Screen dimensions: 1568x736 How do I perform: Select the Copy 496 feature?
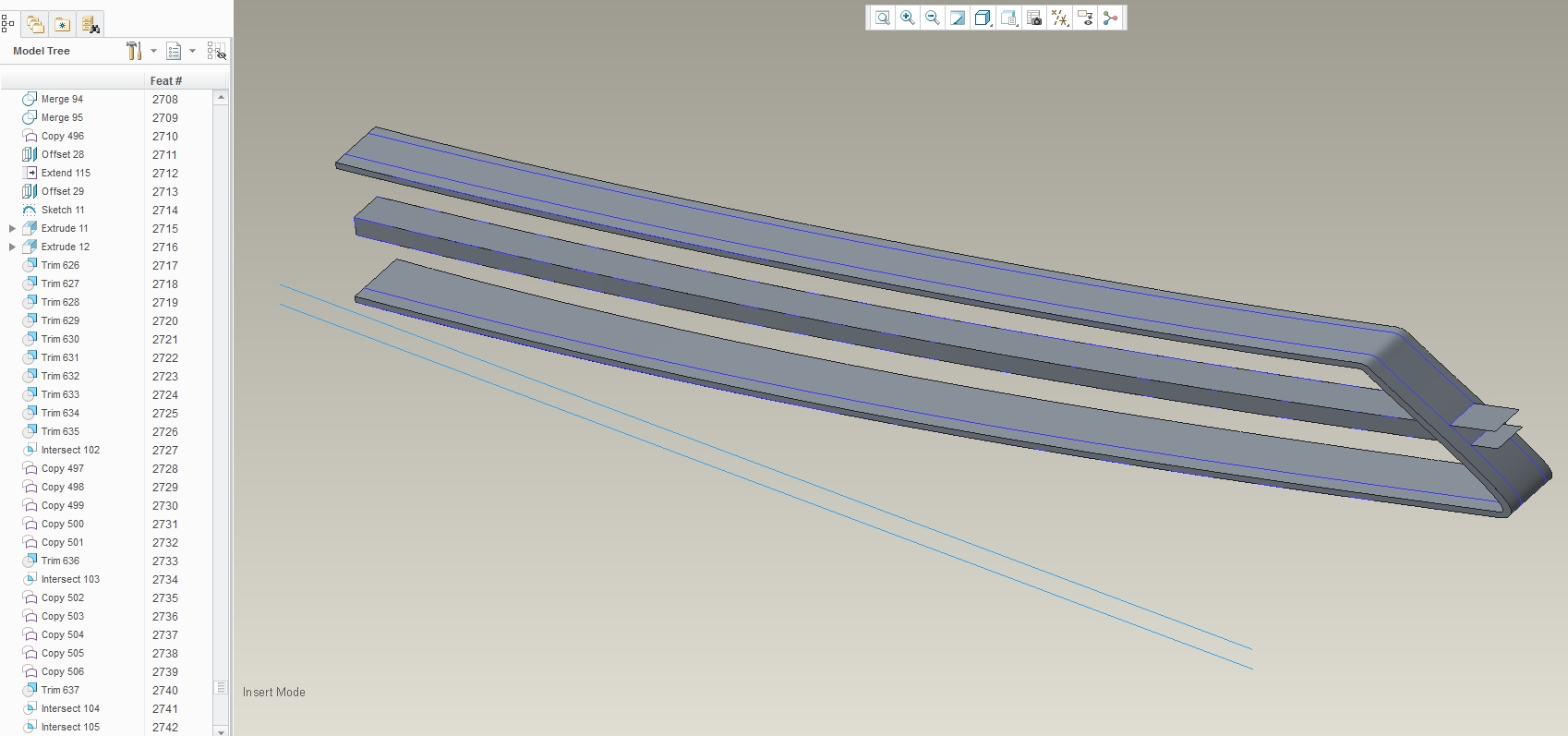tap(62, 136)
